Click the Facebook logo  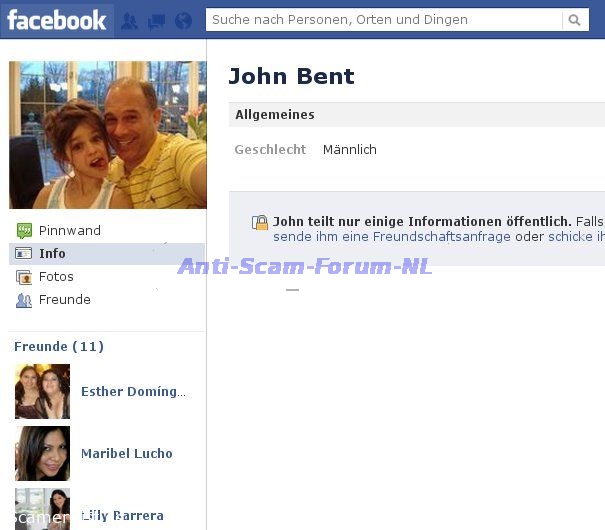(57, 19)
